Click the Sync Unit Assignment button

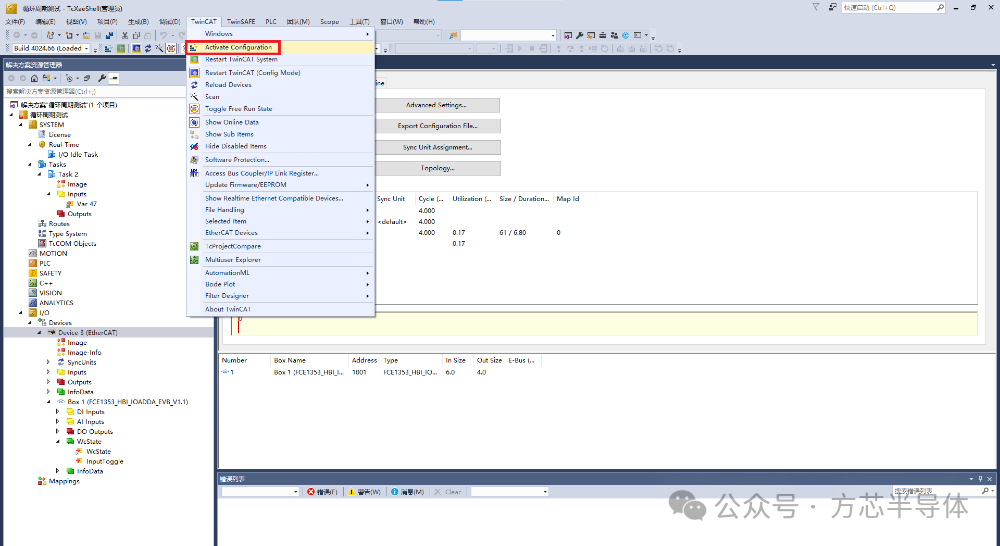437,147
